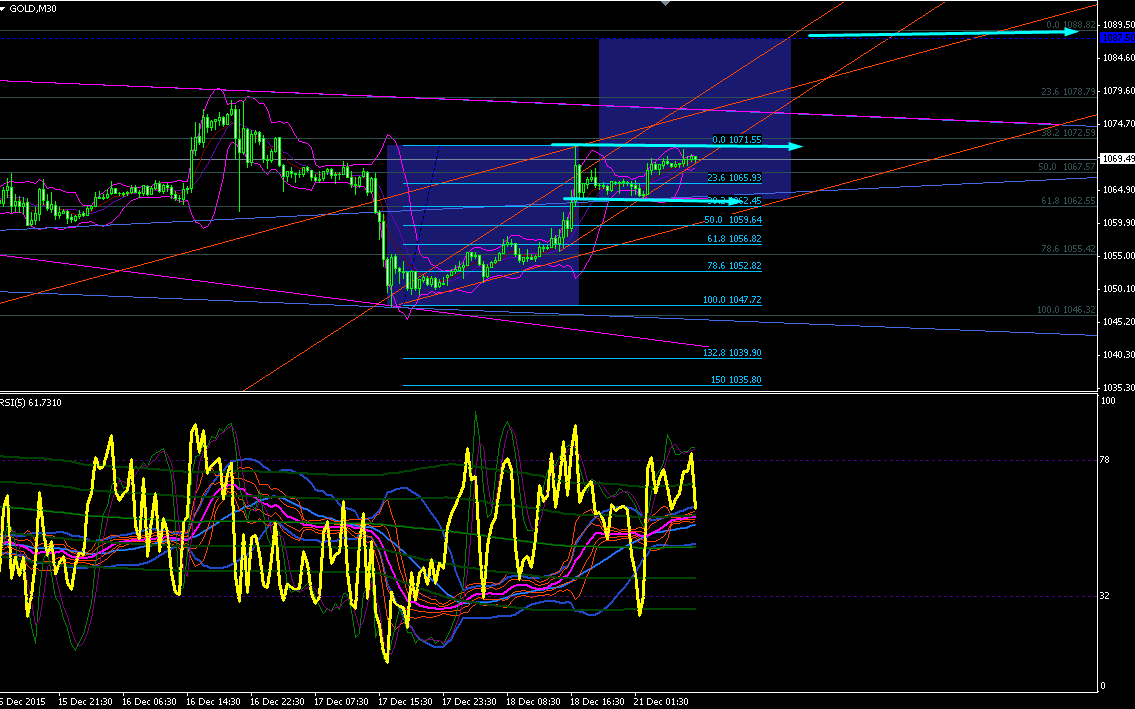1135x709 pixels.
Task: Click the chart shift triangle marker at top
Action: pos(665,3)
